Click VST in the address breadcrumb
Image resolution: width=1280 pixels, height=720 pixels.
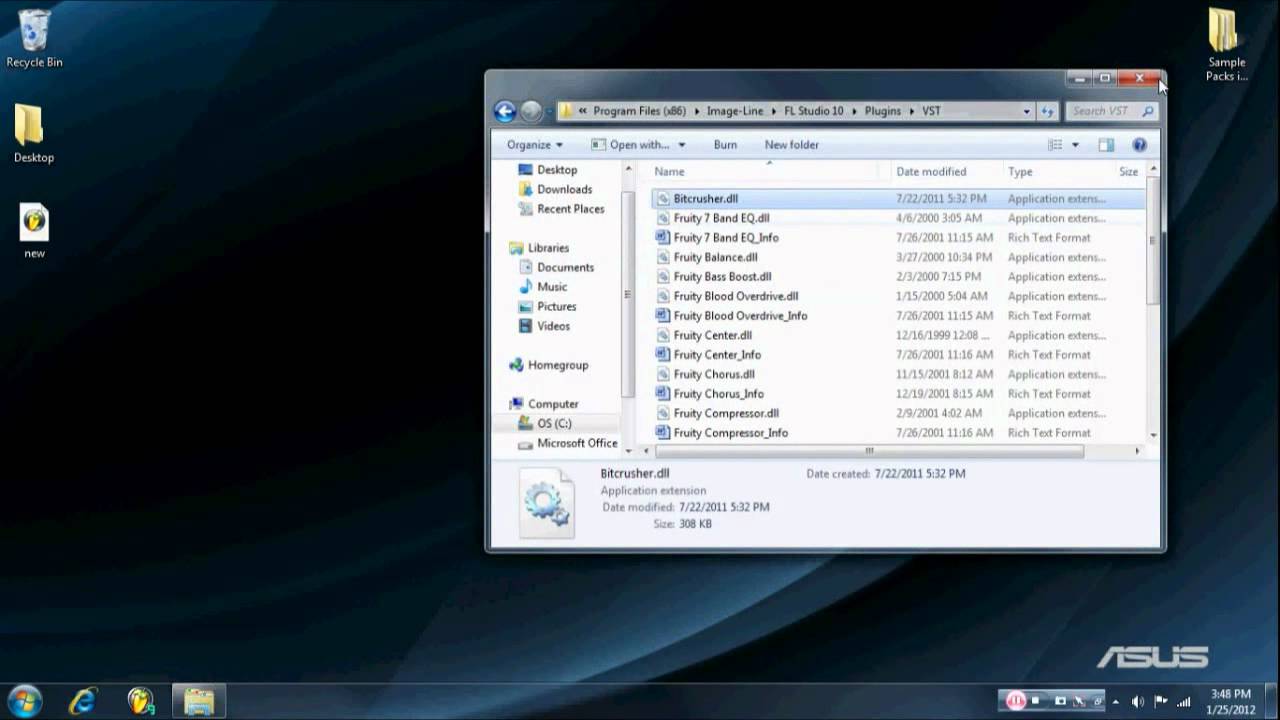click(x=931, y=111)
